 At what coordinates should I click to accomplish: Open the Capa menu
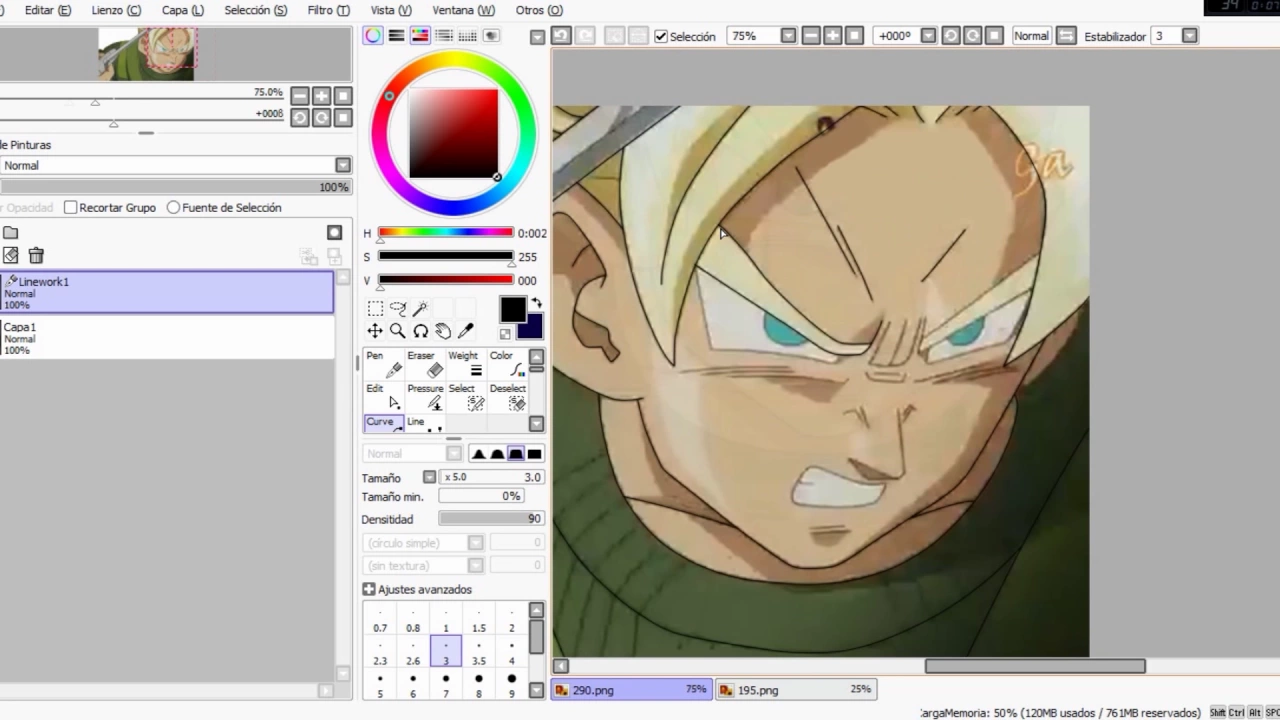[x=182, y=10]
